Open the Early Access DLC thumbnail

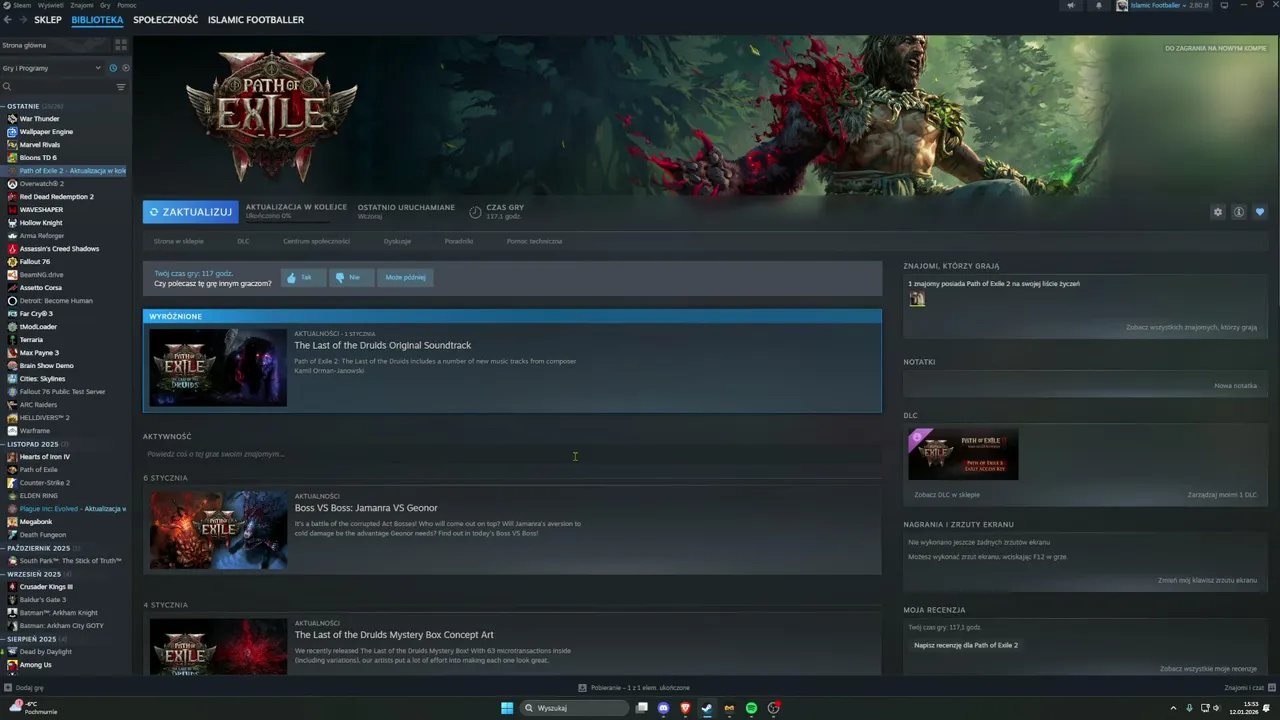pos(963,455)
